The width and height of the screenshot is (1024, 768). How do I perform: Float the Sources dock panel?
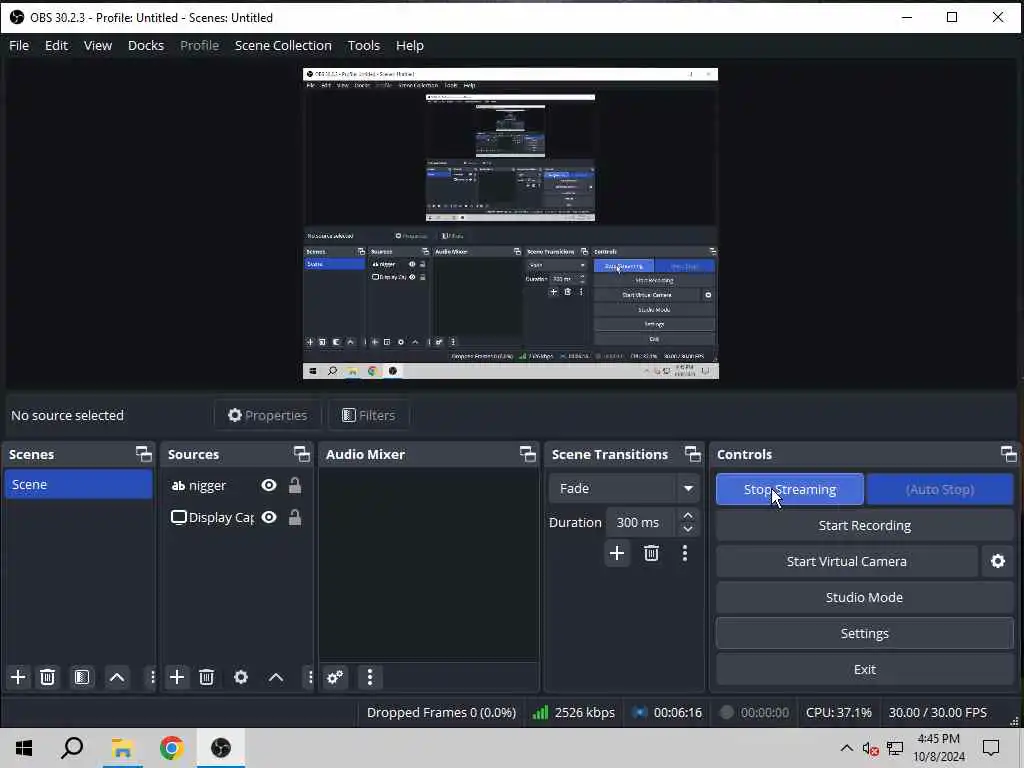click(302, 454)
